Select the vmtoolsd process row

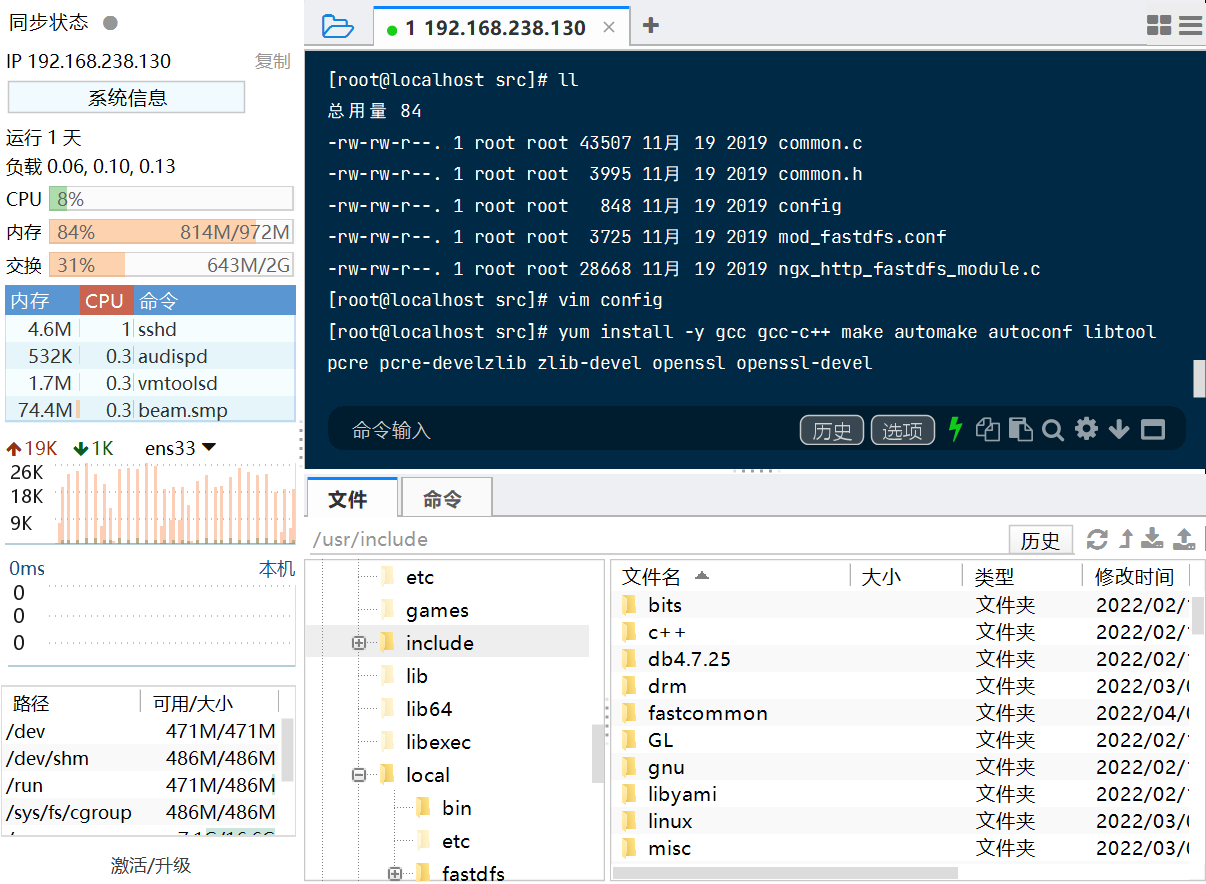click(x=150, y=383)
